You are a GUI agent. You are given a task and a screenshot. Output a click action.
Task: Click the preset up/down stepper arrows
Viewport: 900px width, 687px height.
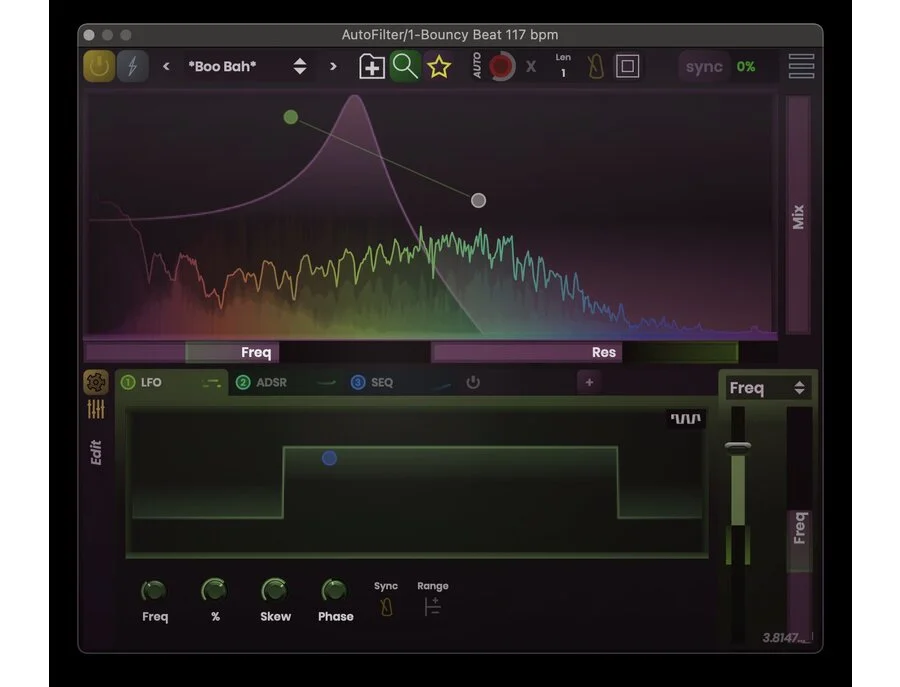[x=300, y=67]
